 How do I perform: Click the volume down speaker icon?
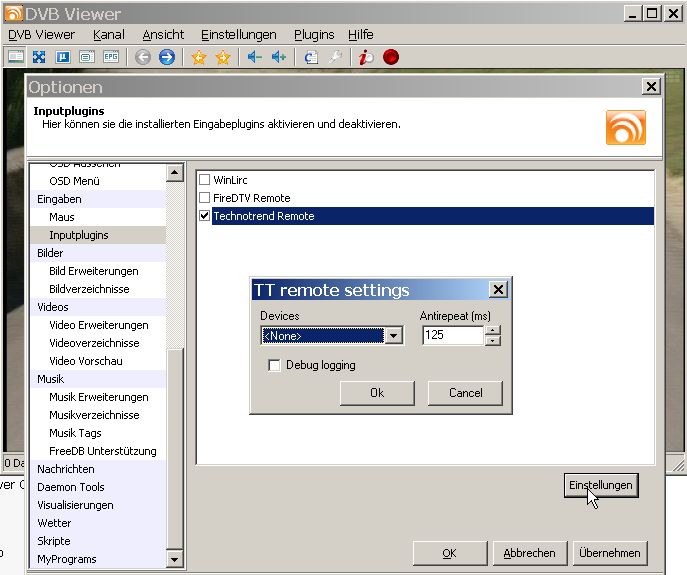pyautogui.click(x=255, y=57)
